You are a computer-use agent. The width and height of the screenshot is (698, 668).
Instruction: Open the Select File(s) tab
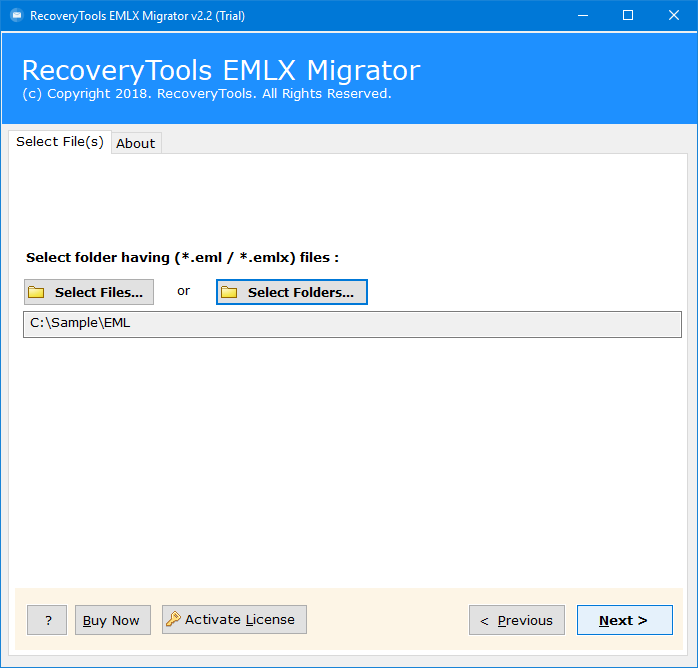60,142
